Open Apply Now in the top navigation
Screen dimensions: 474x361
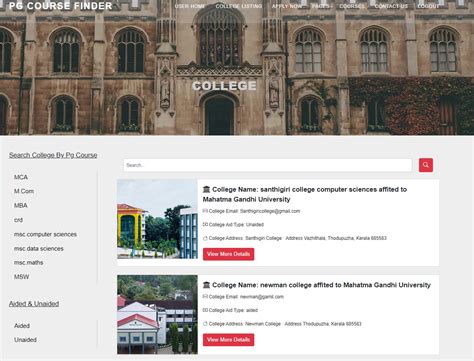(x=287, y=6)
